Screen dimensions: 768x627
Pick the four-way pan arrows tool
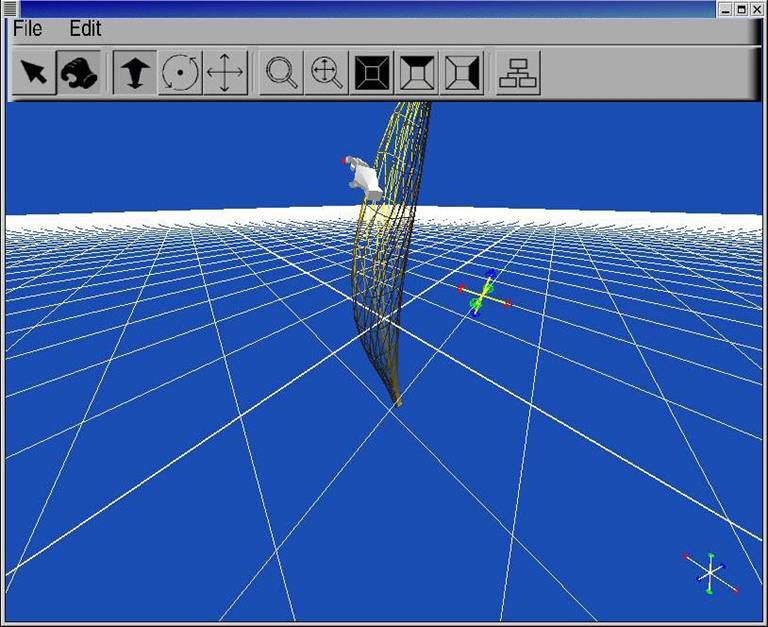(x=225, y=72)
